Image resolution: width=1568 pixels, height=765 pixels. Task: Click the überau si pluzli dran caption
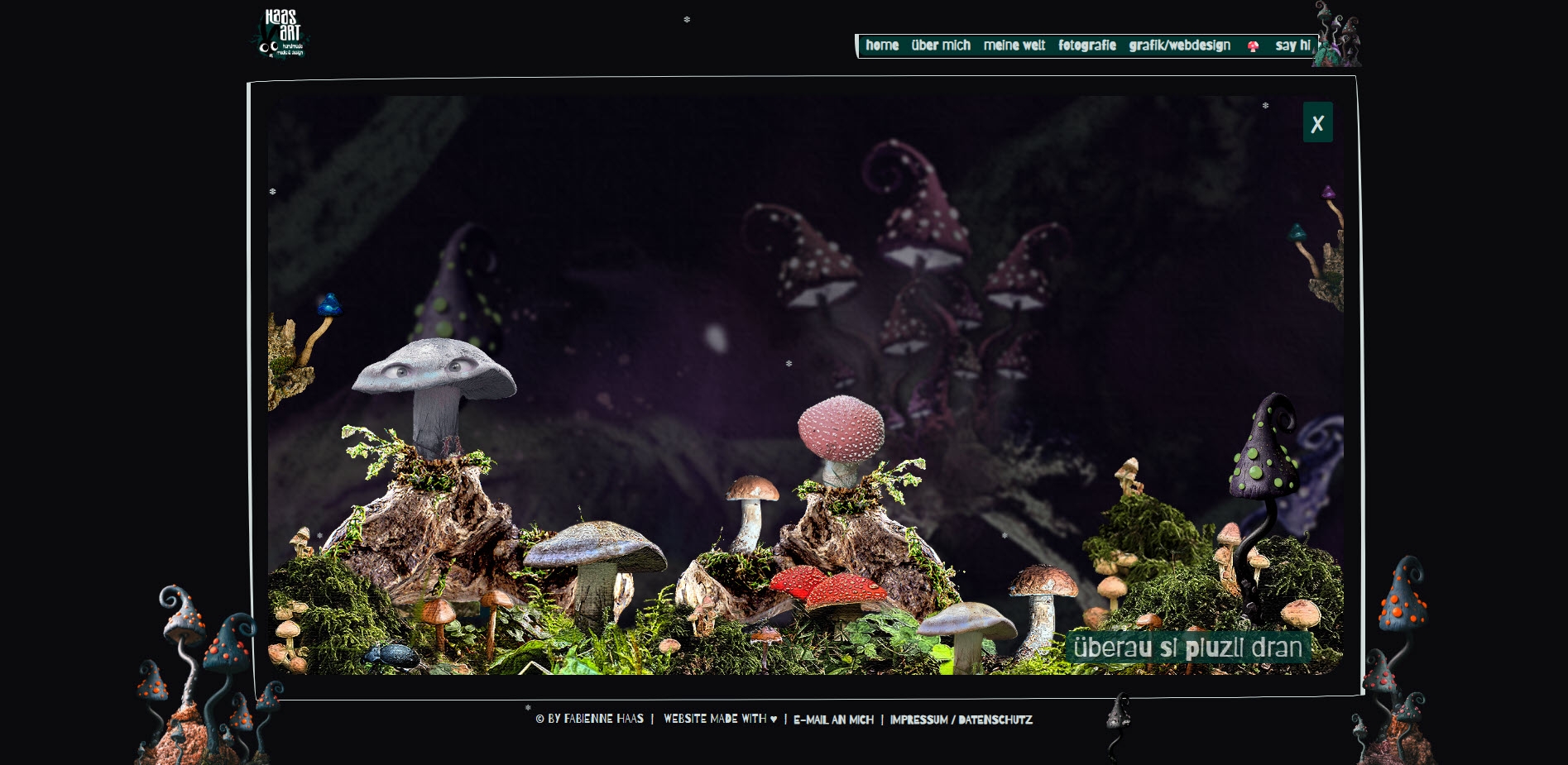click(x=1187, y=648)
